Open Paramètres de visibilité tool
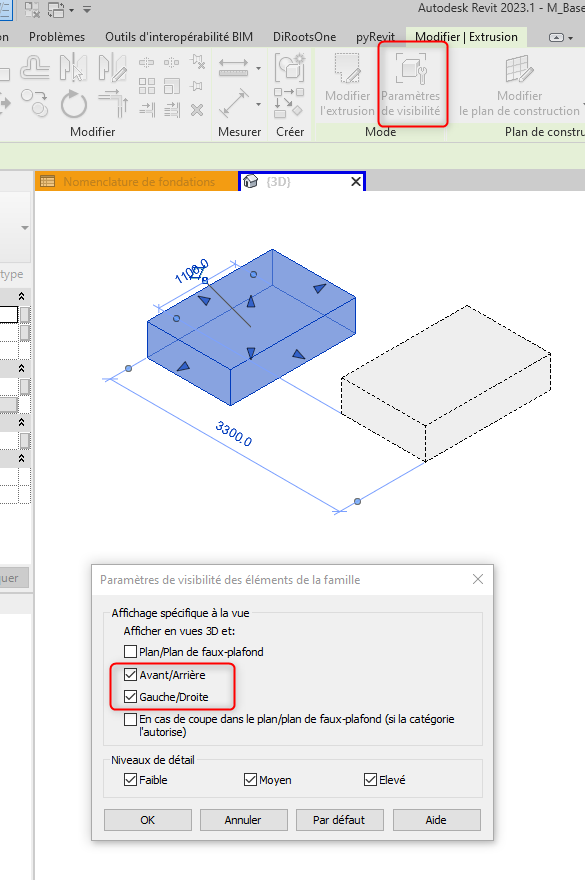Image resolution: width=585 pixels, height=880 pixels. click(411, 84)
